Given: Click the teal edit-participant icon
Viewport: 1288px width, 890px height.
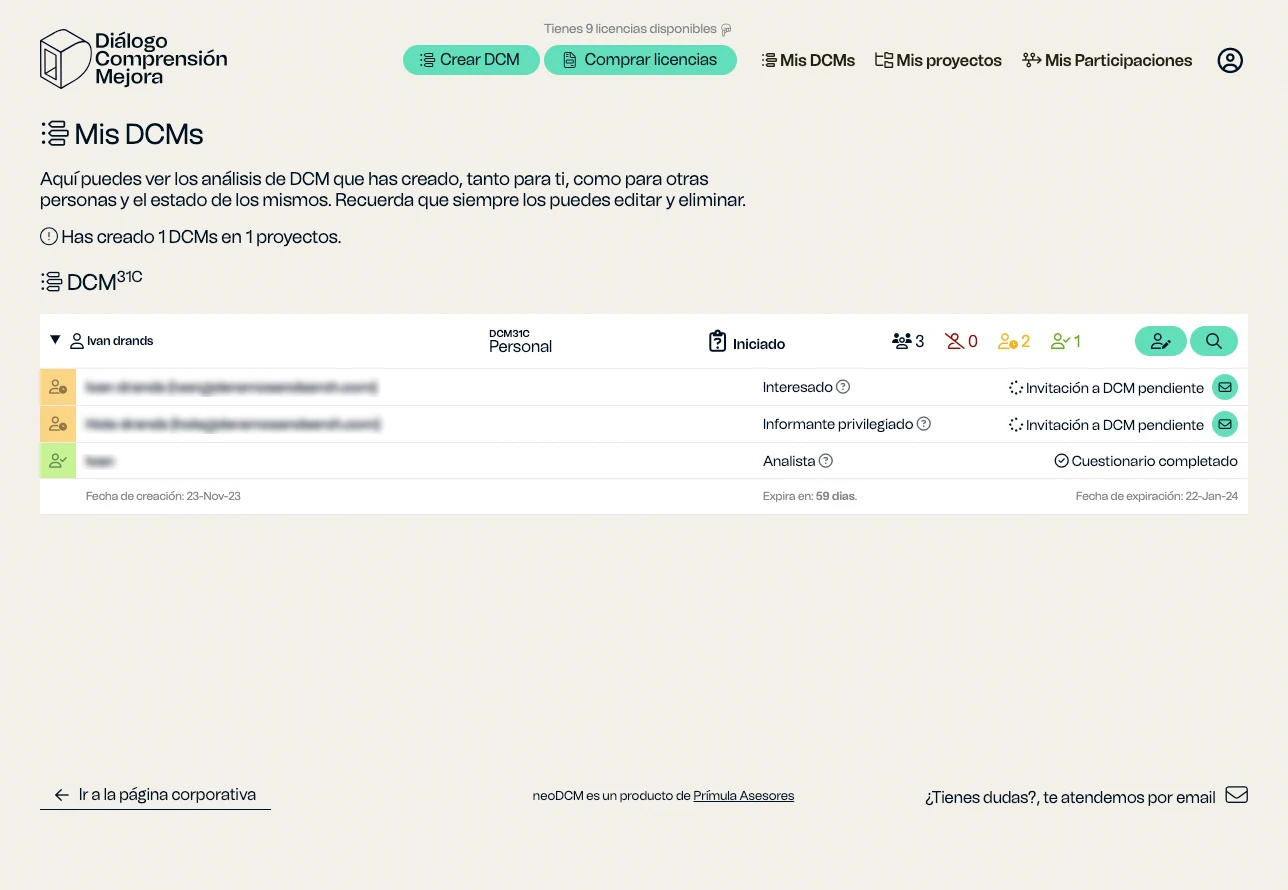Looking at the screenshot, I should (x=1160, y=340).
